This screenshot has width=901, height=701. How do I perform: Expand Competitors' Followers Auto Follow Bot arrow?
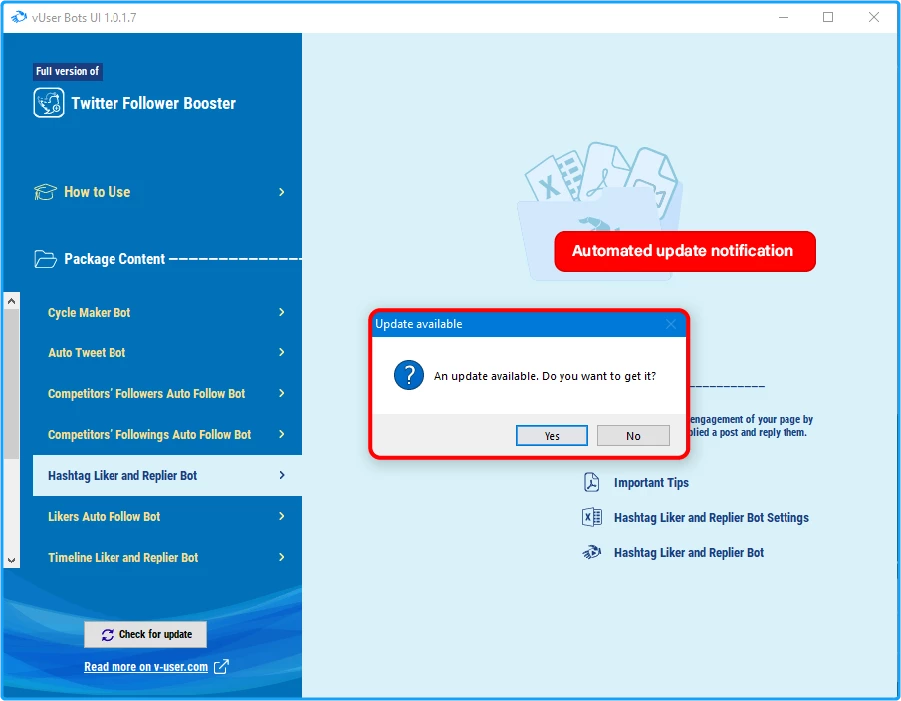coord(282,393)
